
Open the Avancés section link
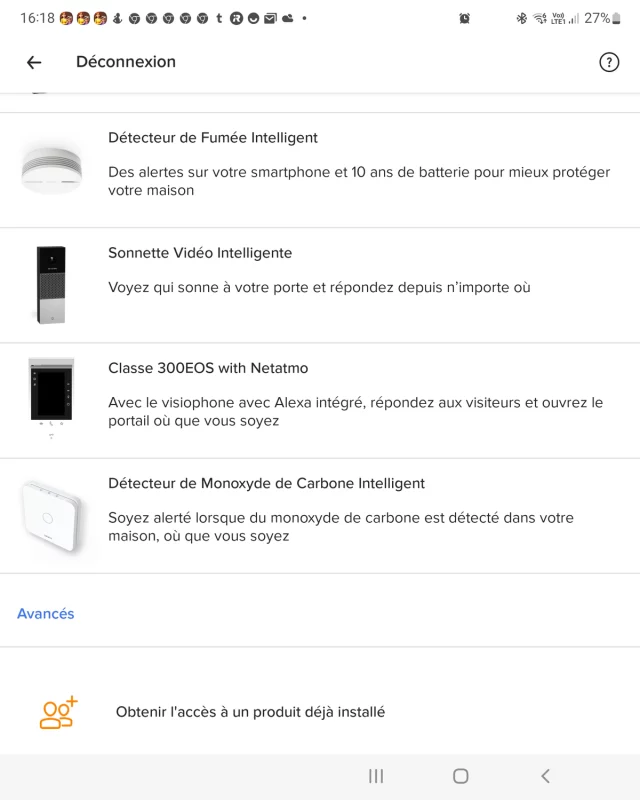coord(46,614)
